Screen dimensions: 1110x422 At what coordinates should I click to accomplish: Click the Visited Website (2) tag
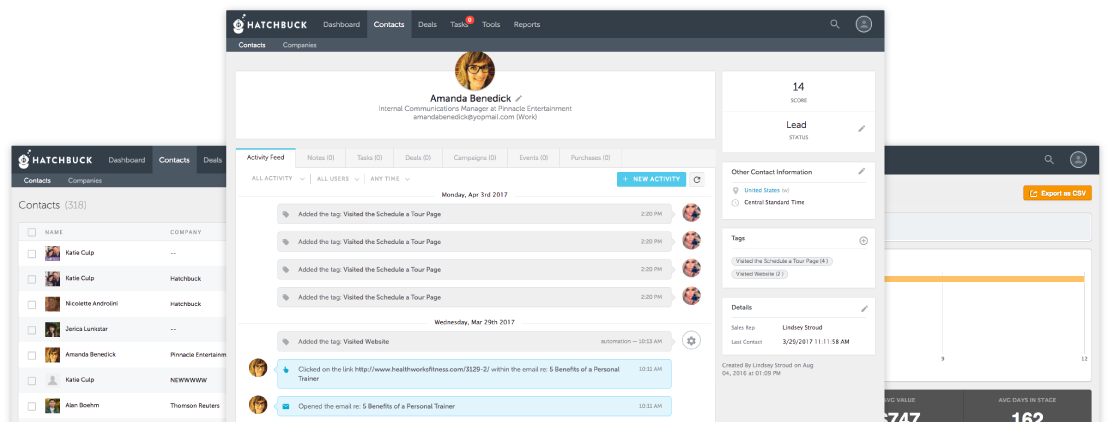click(x=760, y=273)
